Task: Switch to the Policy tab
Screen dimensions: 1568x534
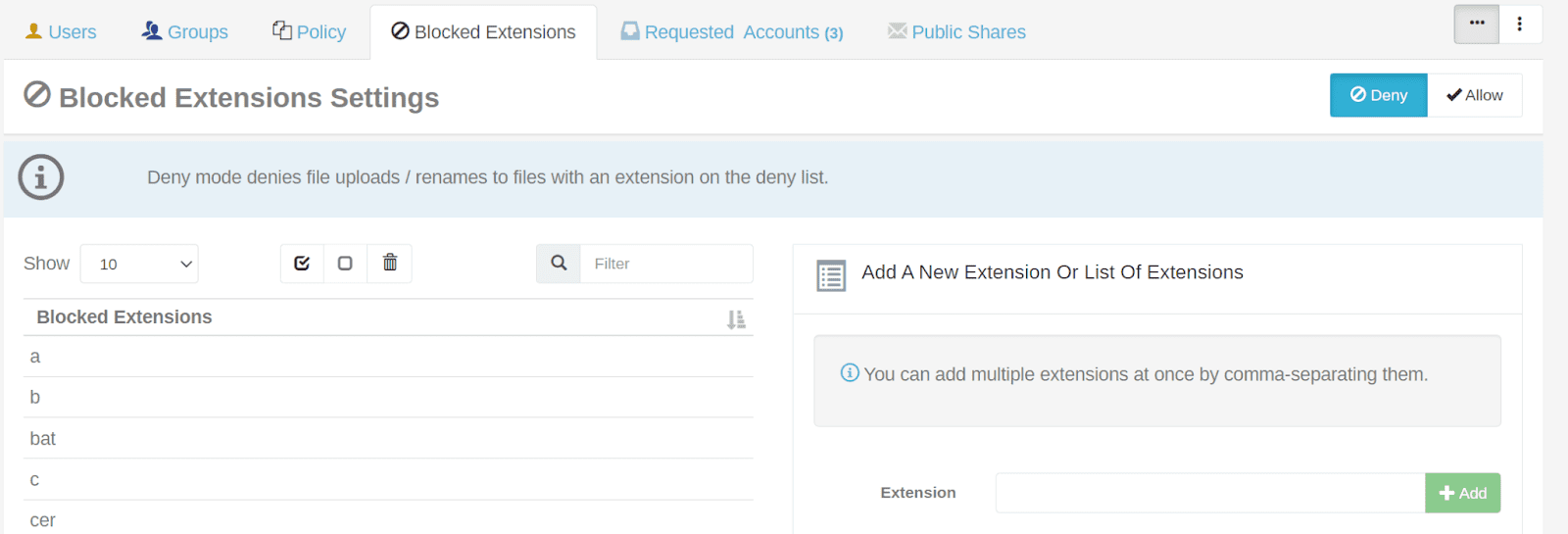Action: coord(310,32)
